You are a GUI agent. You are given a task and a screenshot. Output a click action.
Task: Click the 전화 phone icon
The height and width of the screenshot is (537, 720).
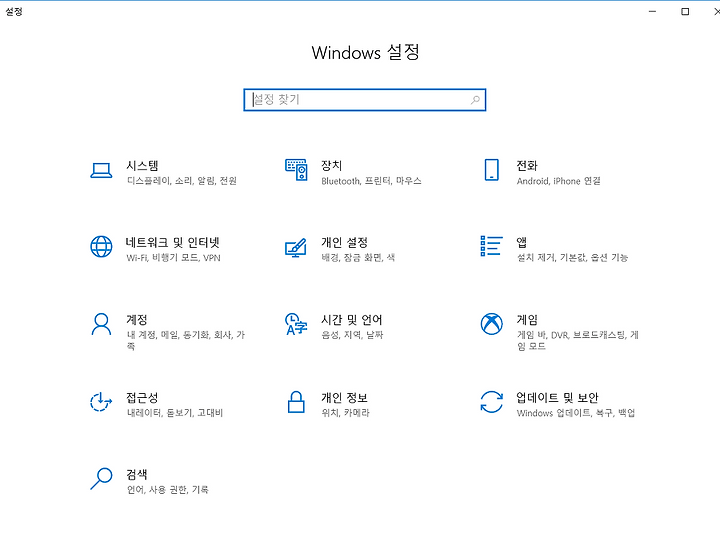[x=491, y=170]
